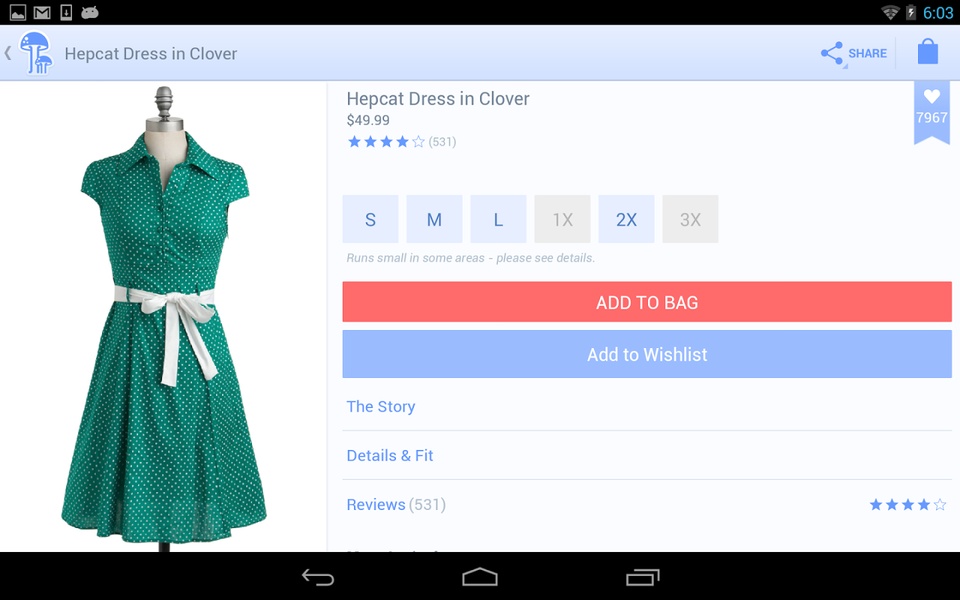This screenshot has height=600, width=960.
Task: Tap the Wi-Fi status icon
Action: pyautogui.click(x=890, y=12)
